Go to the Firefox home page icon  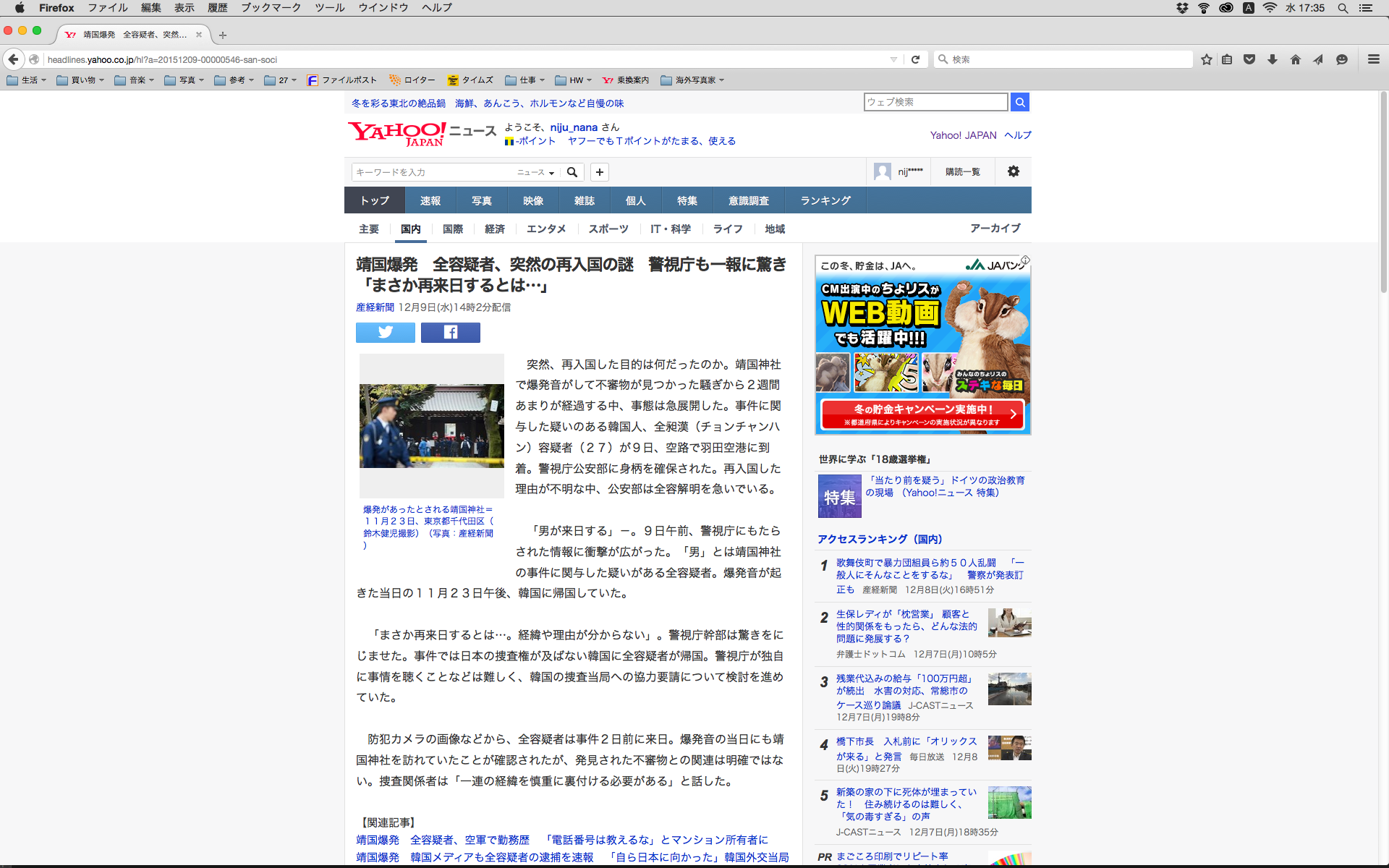(1295, 59)
